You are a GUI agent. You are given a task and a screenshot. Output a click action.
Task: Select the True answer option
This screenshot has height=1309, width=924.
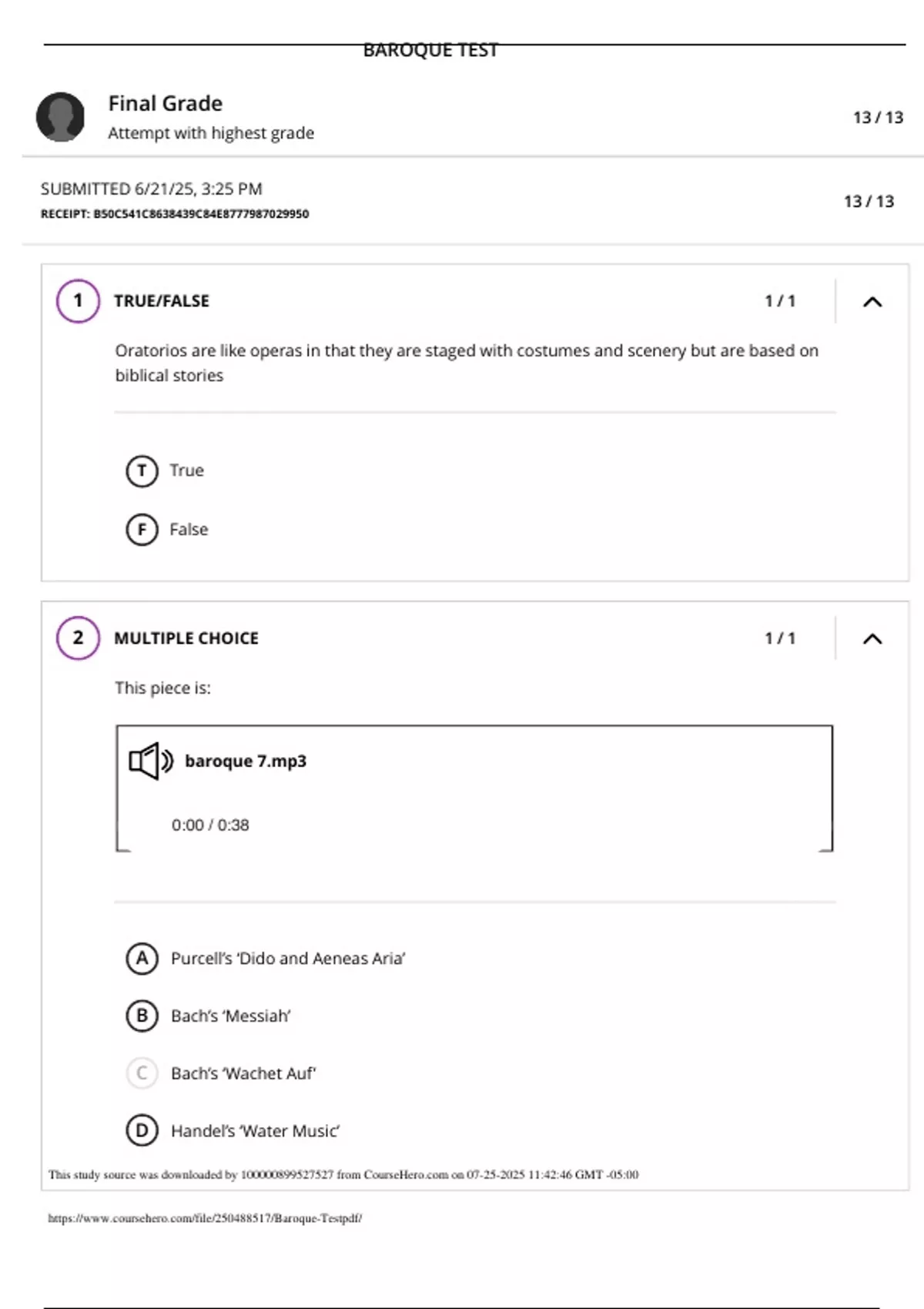pyautogui.click(x=142, y=470)
